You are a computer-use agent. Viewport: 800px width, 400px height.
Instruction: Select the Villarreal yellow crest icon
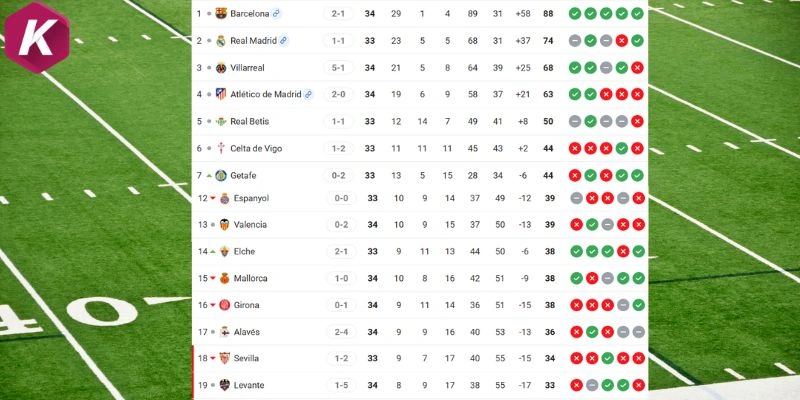pyautogui.click(x=221, y=68)
